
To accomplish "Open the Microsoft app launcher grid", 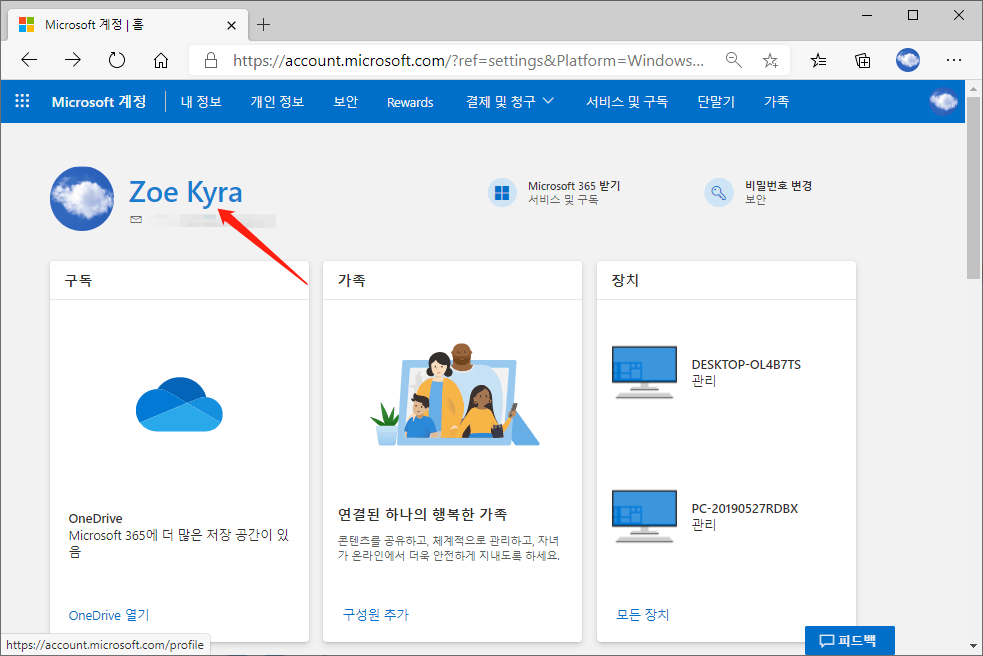I will [22, 101].
